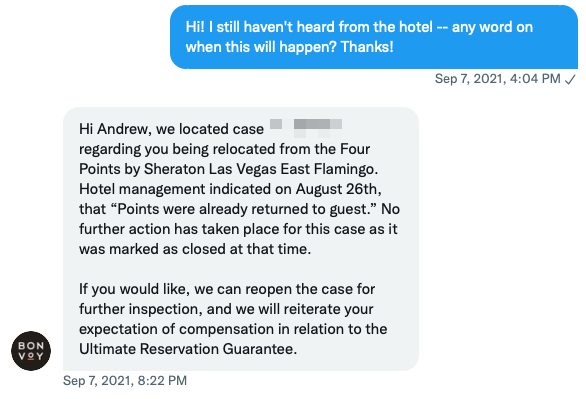
Task: Click "Hi!" at start of blue message
Action: [x=195, y=27]
